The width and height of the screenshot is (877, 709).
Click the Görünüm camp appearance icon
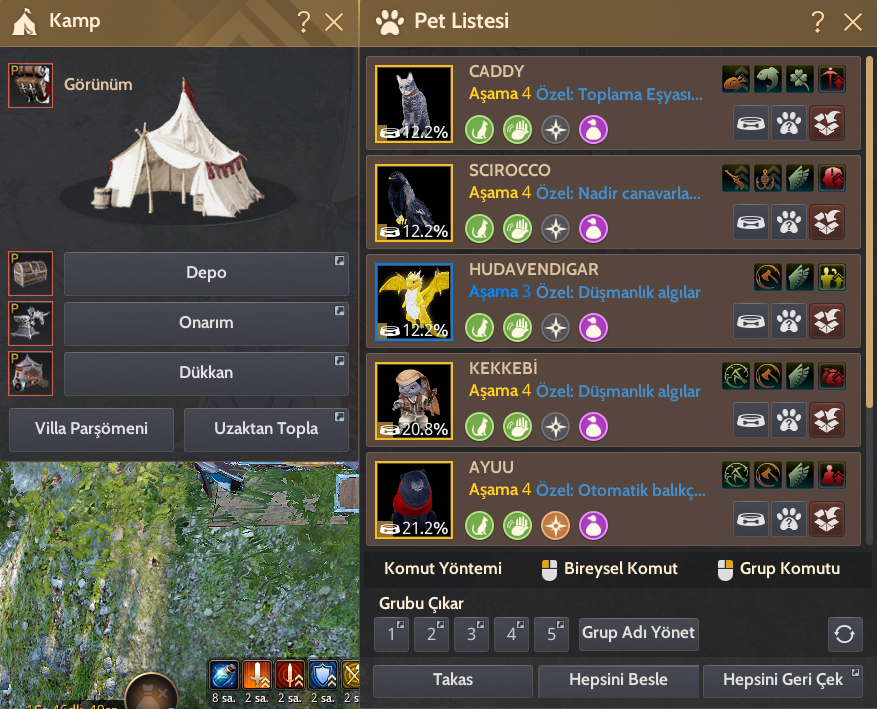tap(31, 85)
